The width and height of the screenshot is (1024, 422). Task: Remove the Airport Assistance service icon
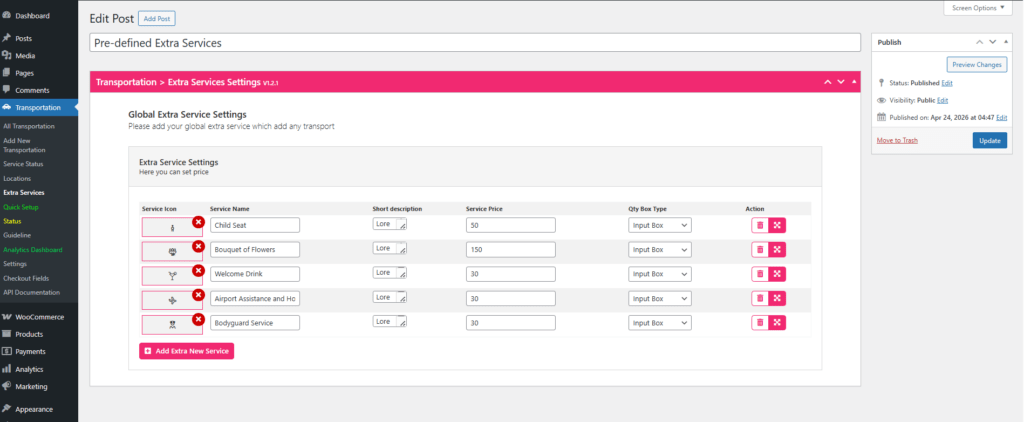point(198,295)
